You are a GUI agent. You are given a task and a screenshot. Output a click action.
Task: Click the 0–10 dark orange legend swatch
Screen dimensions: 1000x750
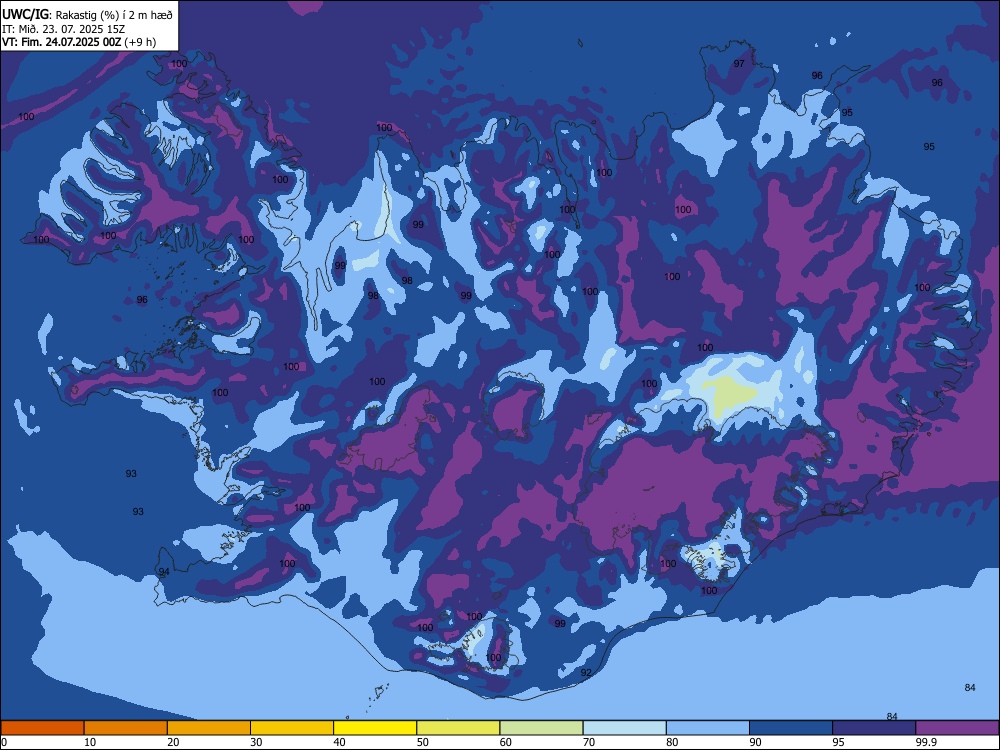tap(42, 728)
